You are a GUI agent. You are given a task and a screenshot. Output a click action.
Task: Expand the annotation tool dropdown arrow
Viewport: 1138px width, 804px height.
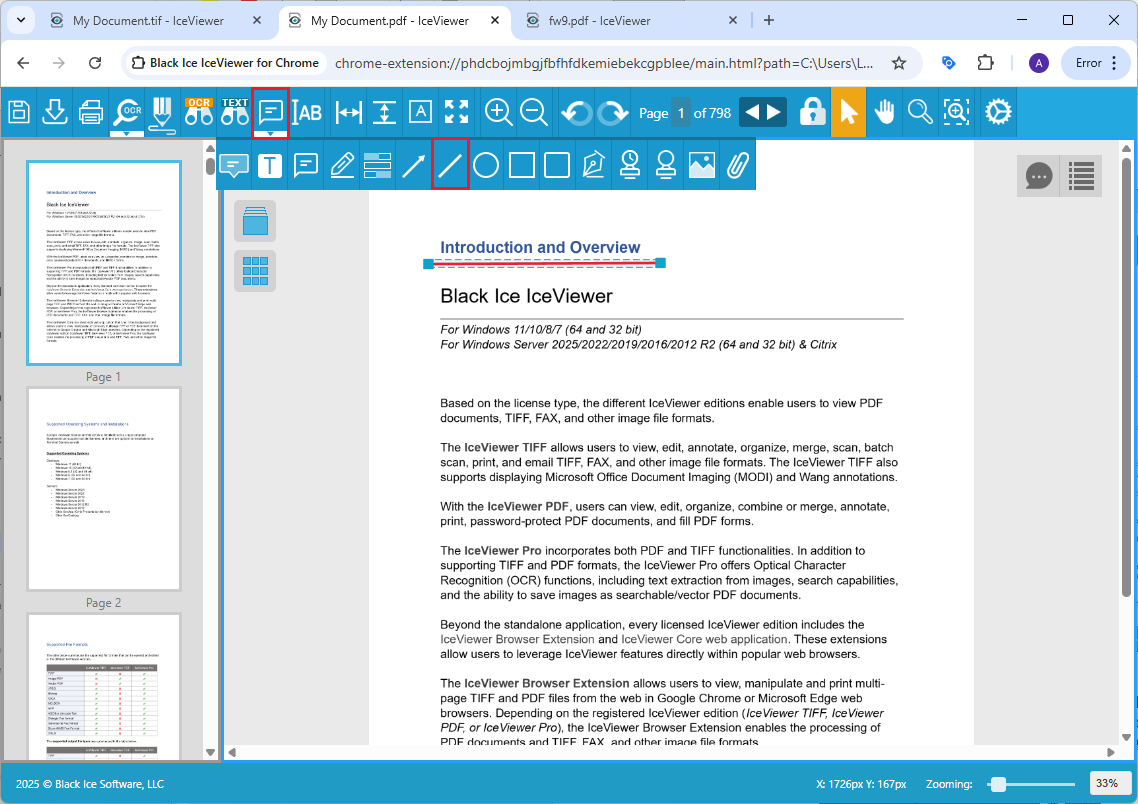click(271, 134)
